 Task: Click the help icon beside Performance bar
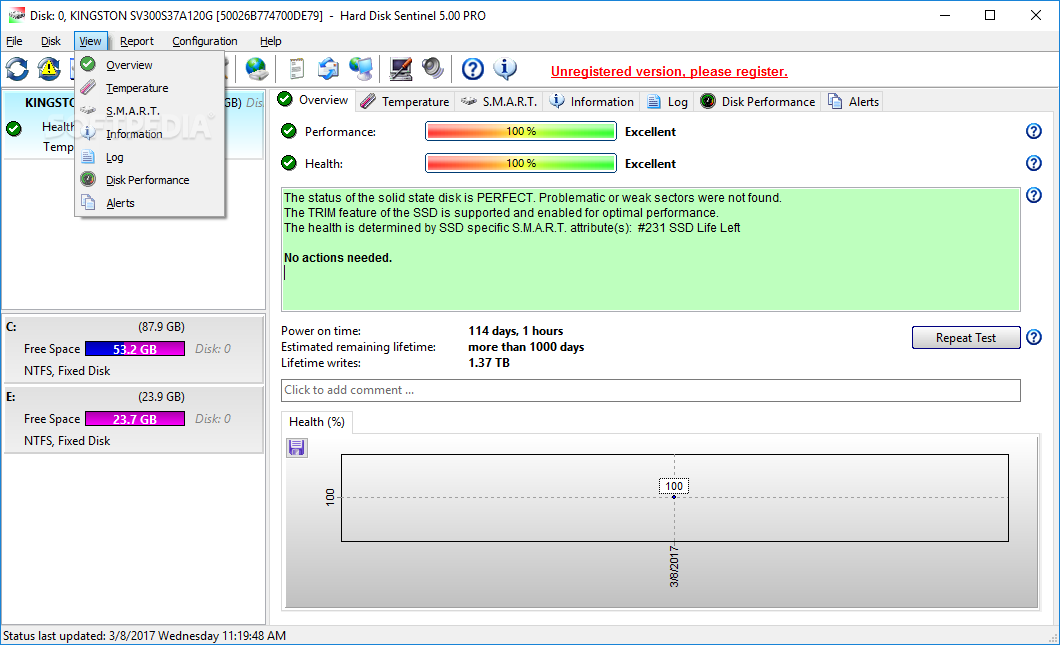click(x=1034, y=131)
